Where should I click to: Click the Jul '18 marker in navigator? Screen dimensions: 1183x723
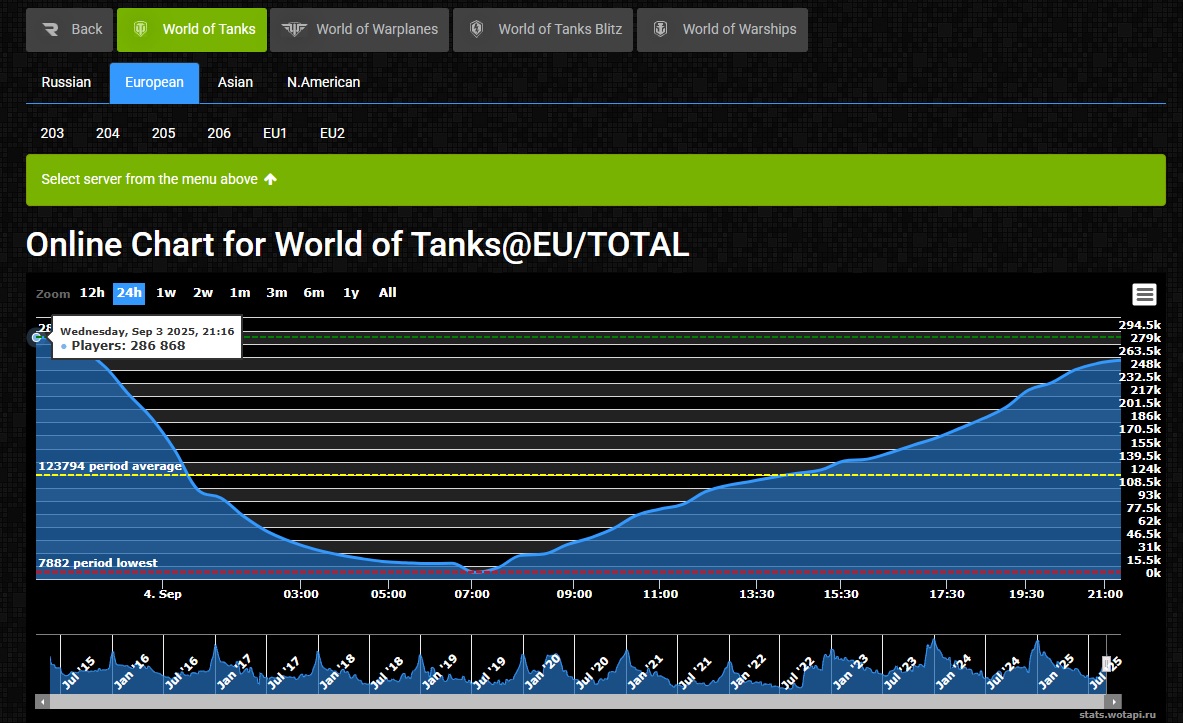click(x=389, y=672)
